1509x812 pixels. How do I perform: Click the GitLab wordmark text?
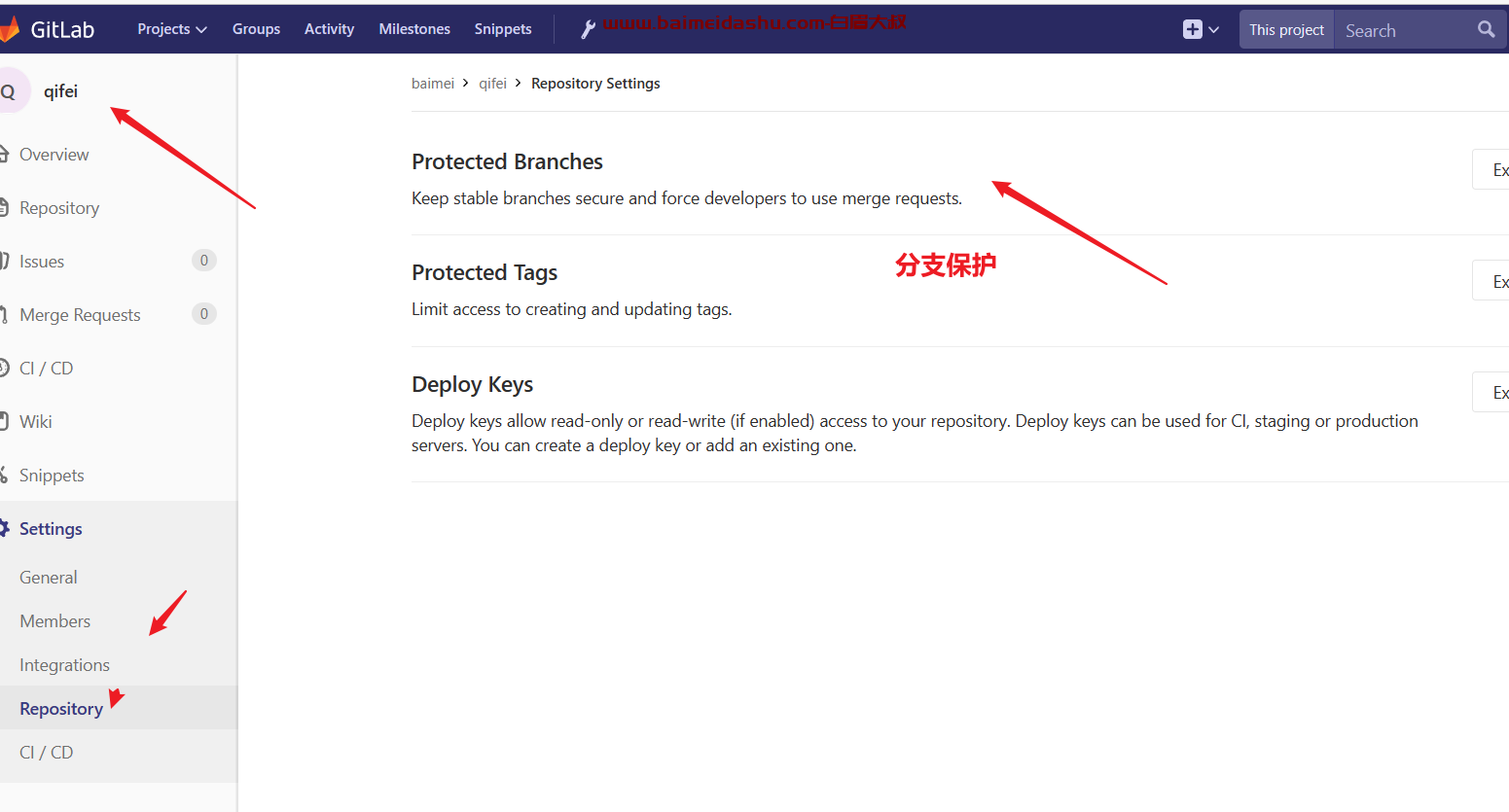62,29
